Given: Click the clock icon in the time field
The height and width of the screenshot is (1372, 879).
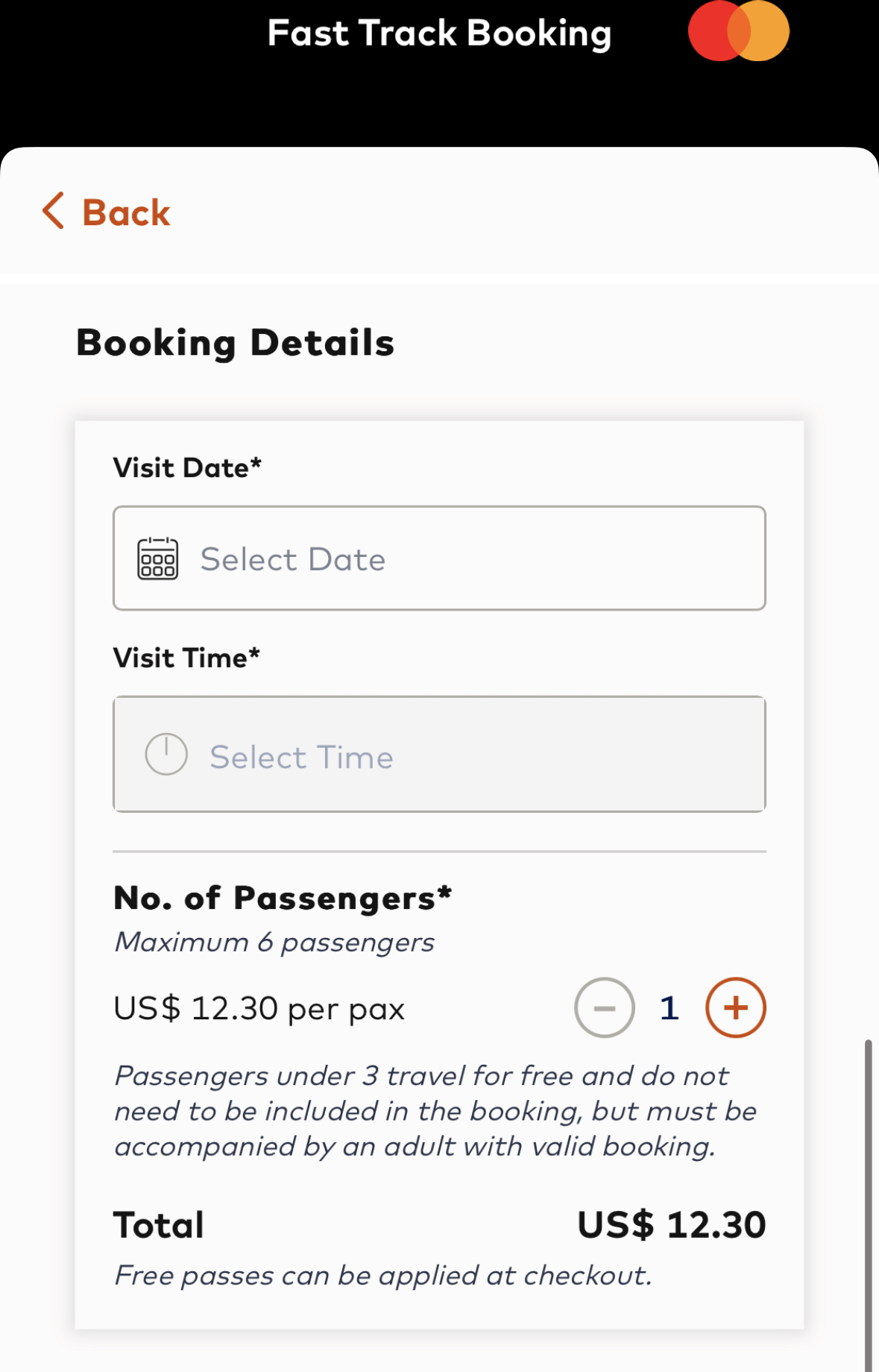Looking at the screenshot, I should click(x=166, y=755).
